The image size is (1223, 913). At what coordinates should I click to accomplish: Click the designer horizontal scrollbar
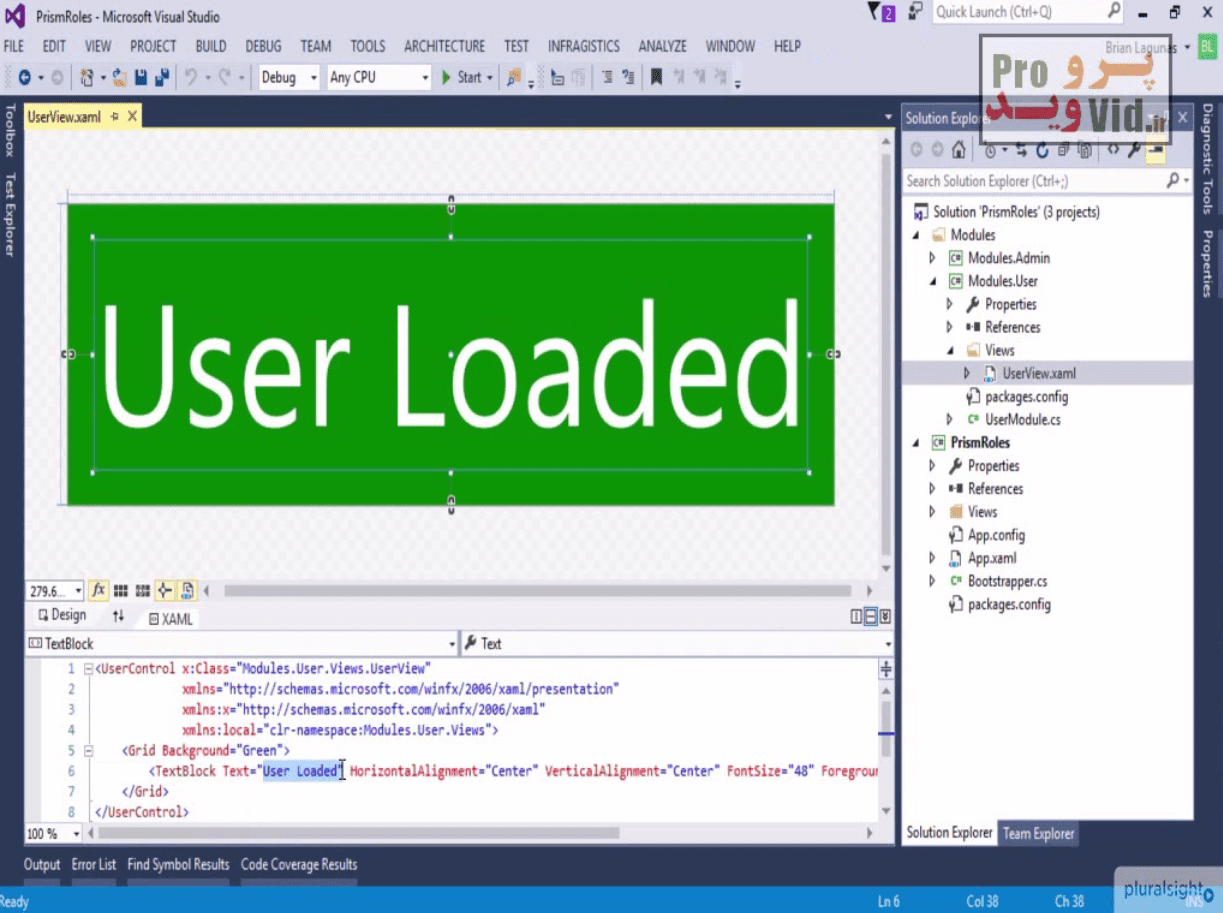[537, 591]
